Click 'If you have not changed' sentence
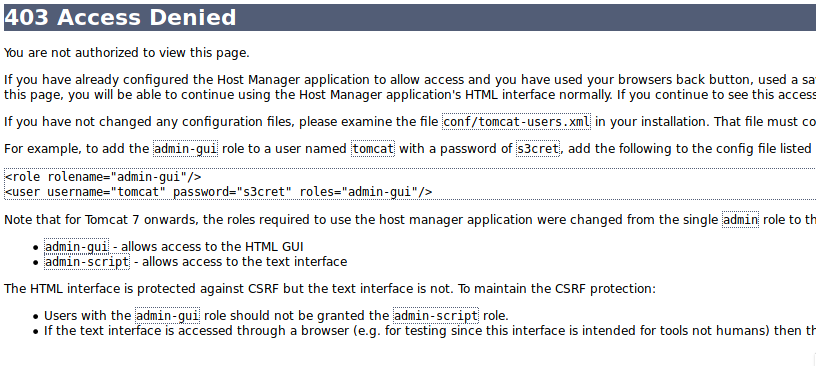816x366 pixels. pos(410,122)
